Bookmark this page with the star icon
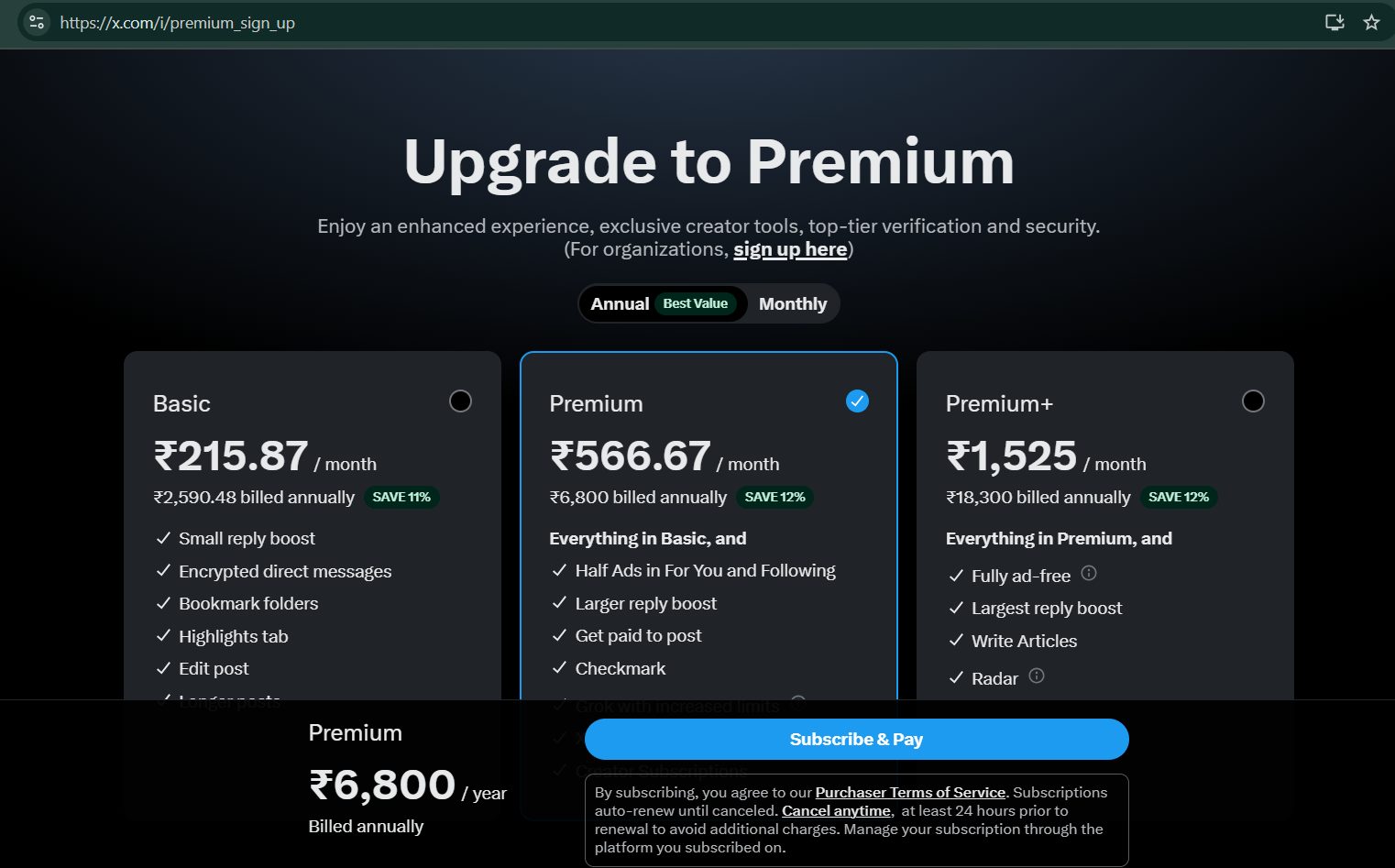The width and height of the screenshot is (1395, 868). click(1371, 22)
